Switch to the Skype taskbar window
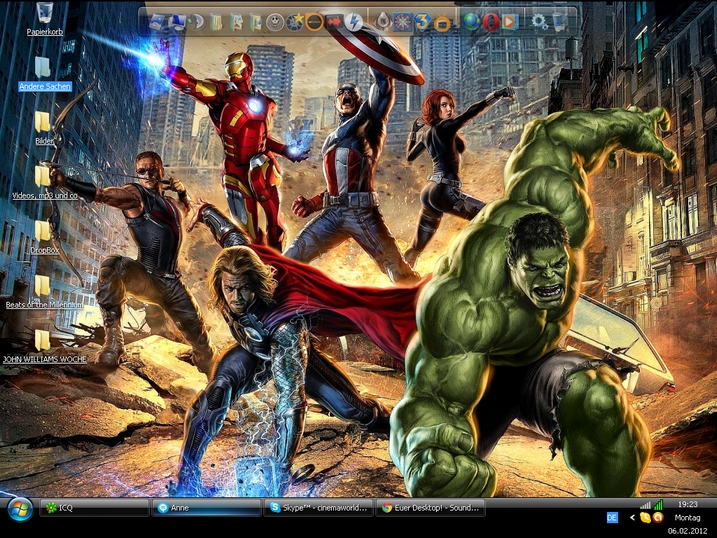The width and height of the screenshot is (717, 538). pos(318,508)
